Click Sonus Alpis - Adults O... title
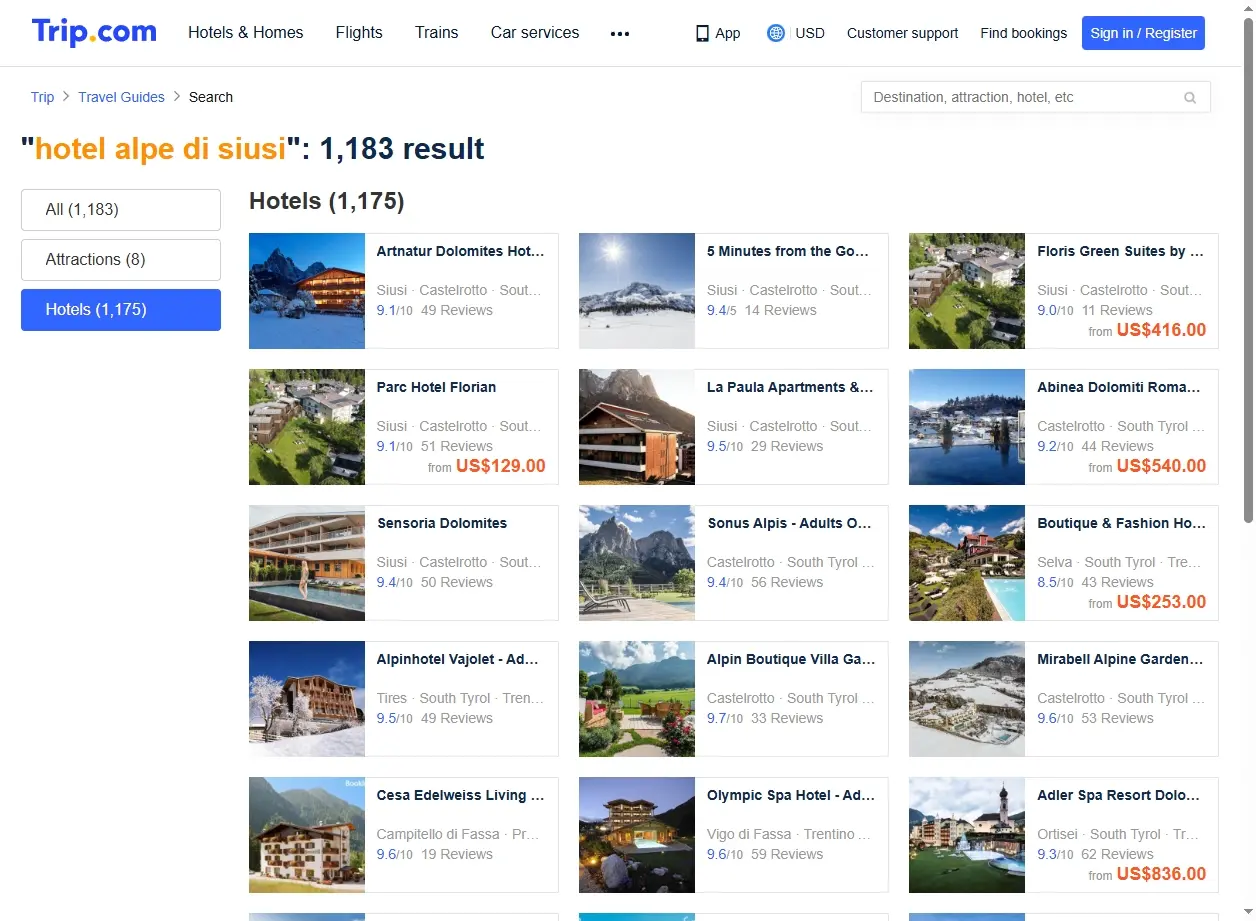This screenshot has height=921, width=1256. (x=789, y=523)
